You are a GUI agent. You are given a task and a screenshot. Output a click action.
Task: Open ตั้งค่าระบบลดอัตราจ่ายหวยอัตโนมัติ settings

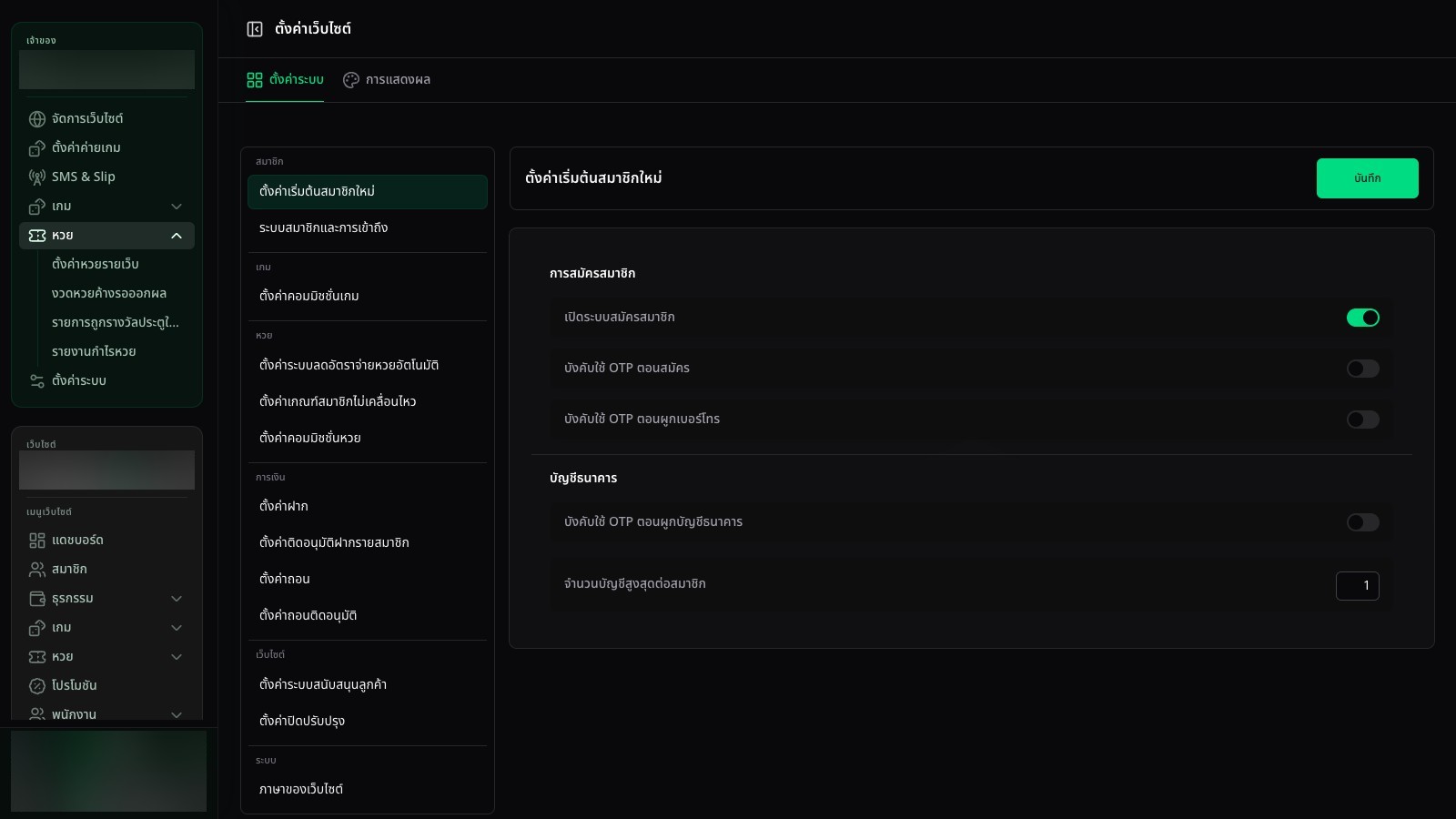(x=368, y=366)
